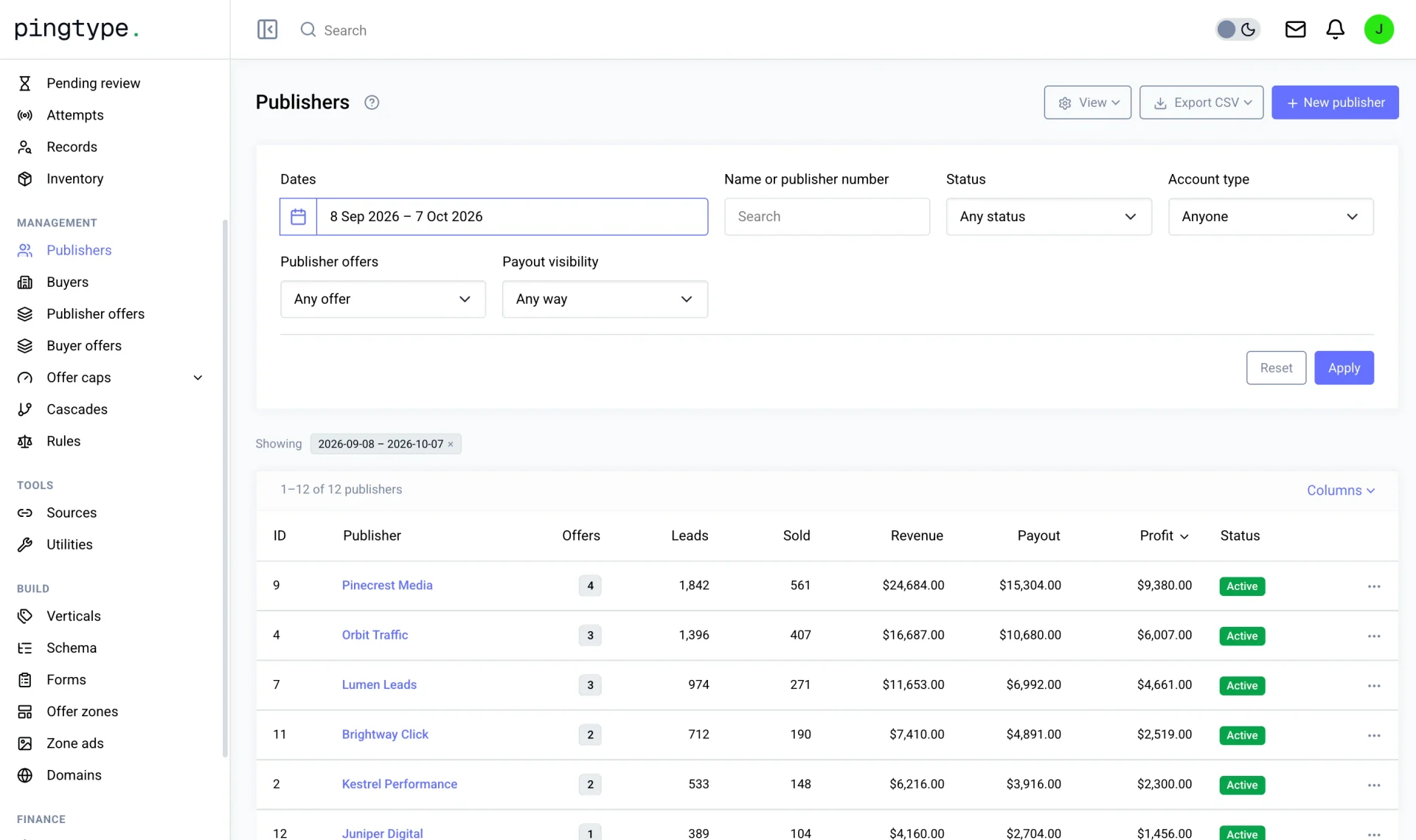The height and width of the screenshot is (840, 1416).
Task: Open the Any status dropdown
Action: (1049, 217)
